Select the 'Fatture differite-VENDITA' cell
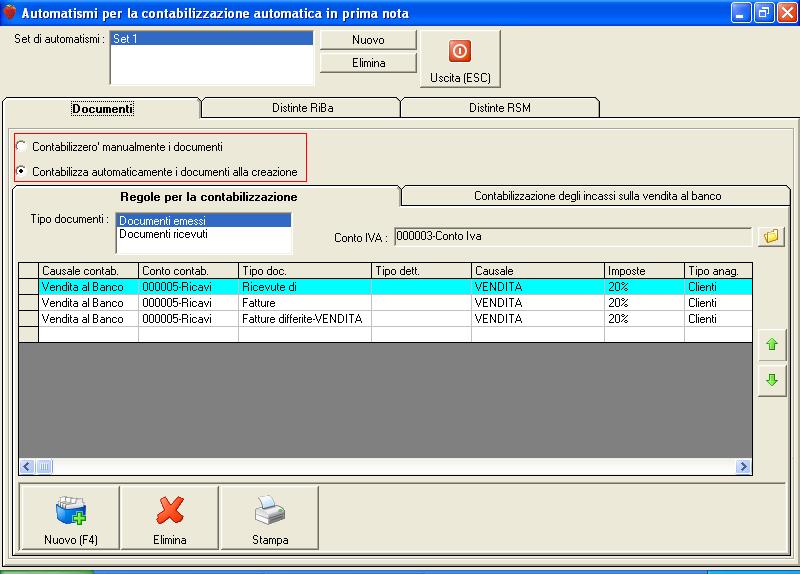800x574 pixels. click(x=305, y=318)
